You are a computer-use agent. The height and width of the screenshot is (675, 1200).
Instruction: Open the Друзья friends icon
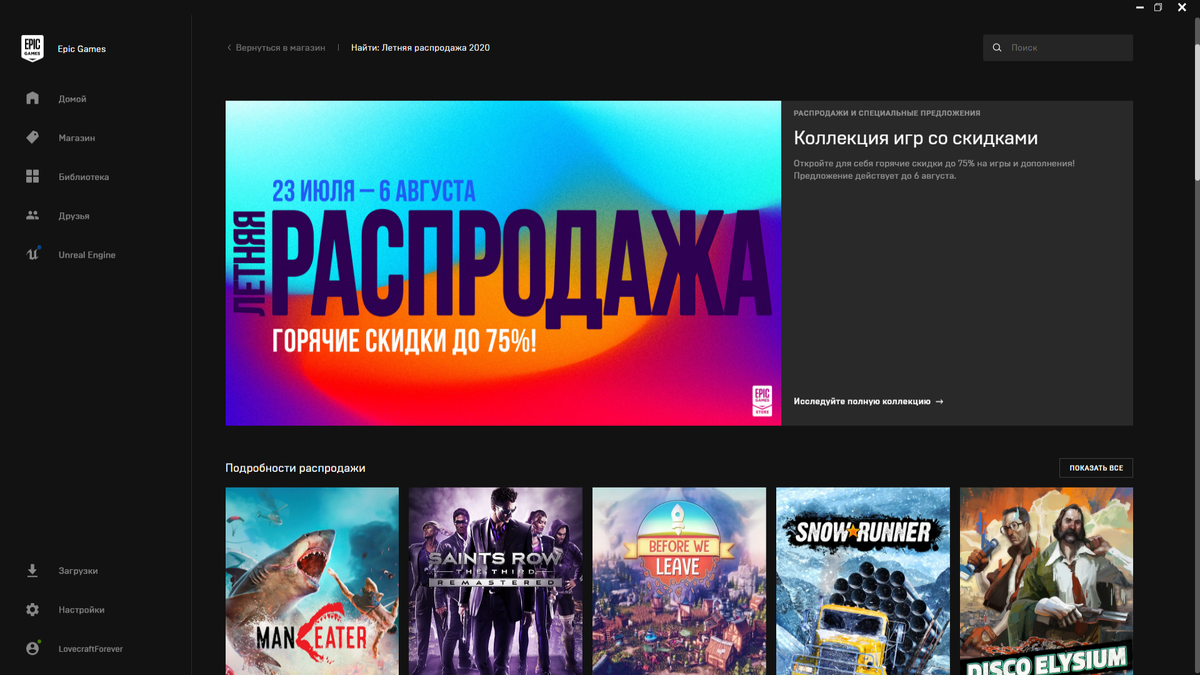(32, 215)
